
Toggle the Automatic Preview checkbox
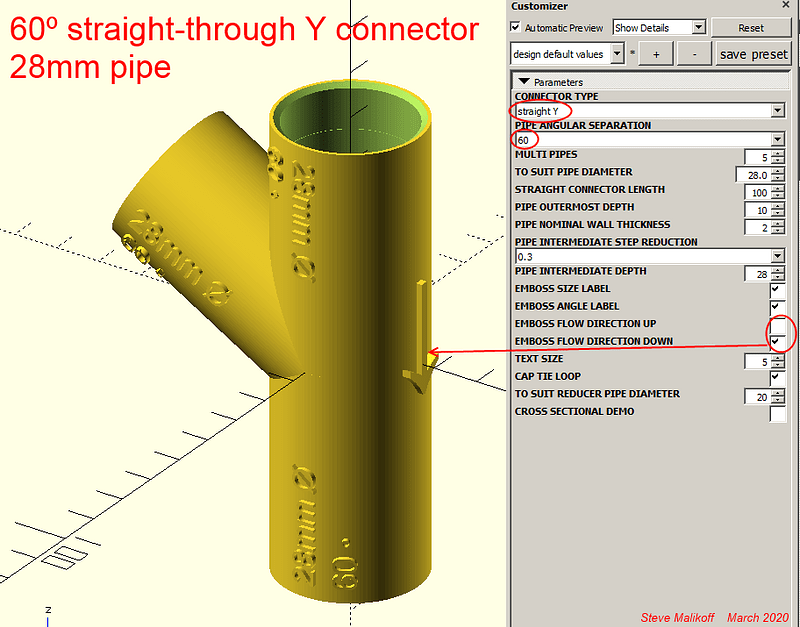pyautogui.click(x=515, y=27)
